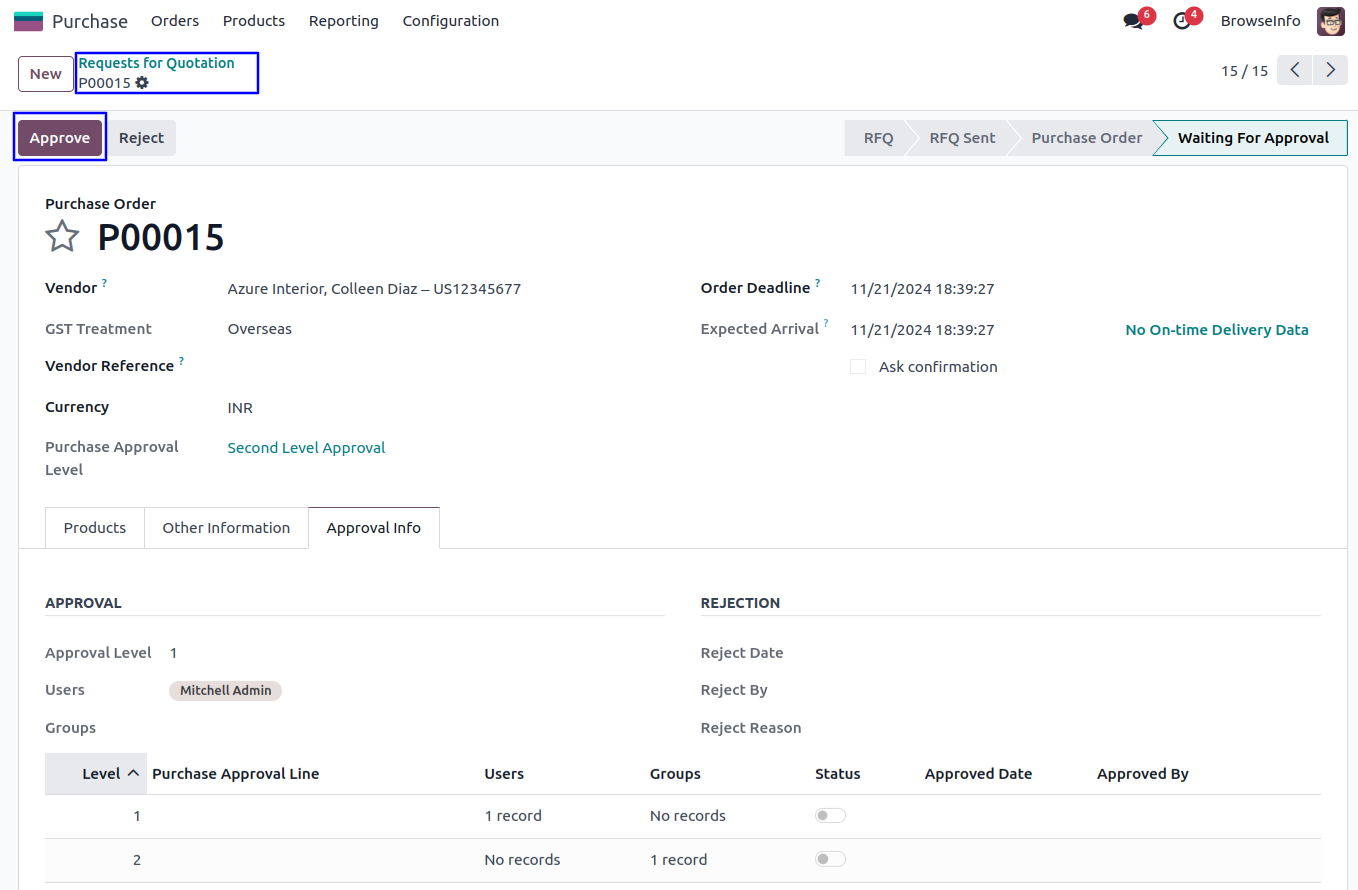Open the Second Level Approval link
Screen dimensions: 1358x890
[306, 448]
